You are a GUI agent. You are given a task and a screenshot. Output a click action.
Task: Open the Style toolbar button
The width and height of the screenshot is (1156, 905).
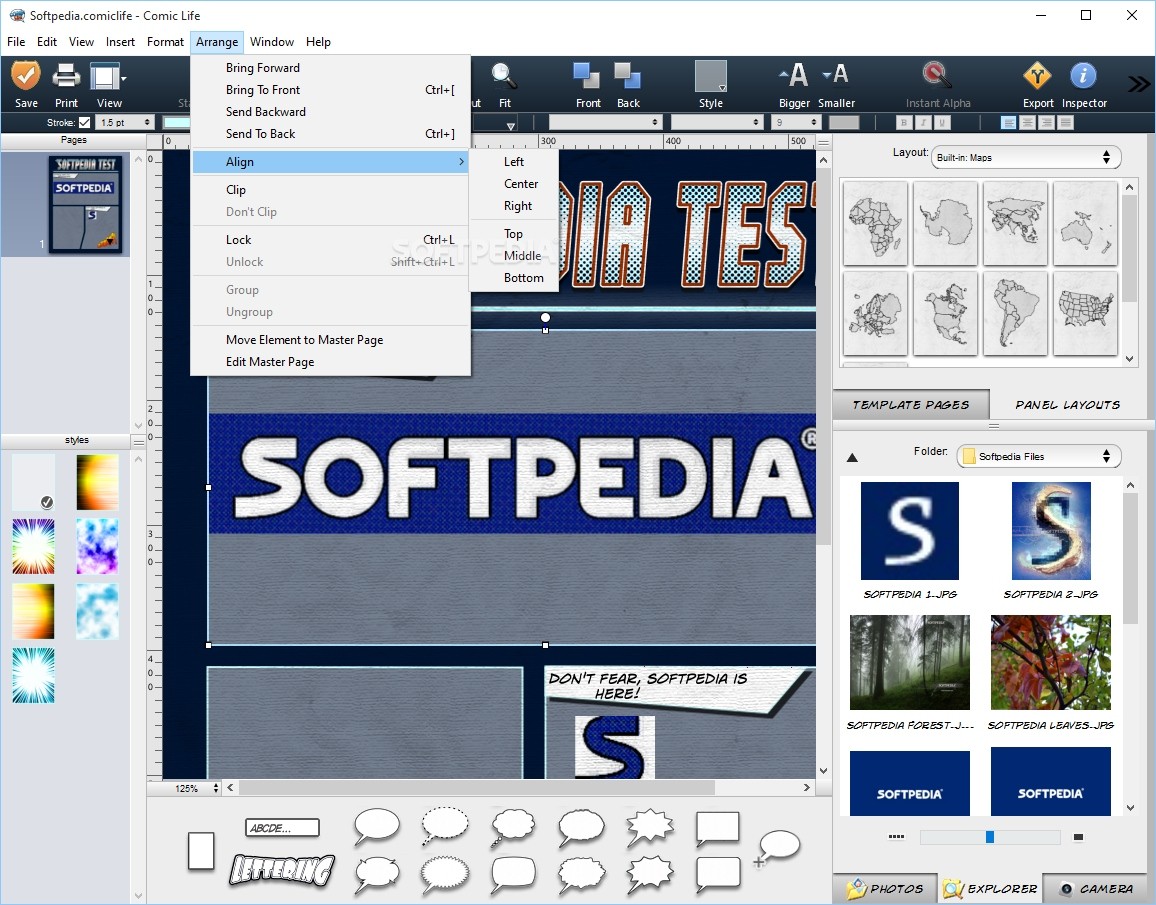tap(711, 76)
